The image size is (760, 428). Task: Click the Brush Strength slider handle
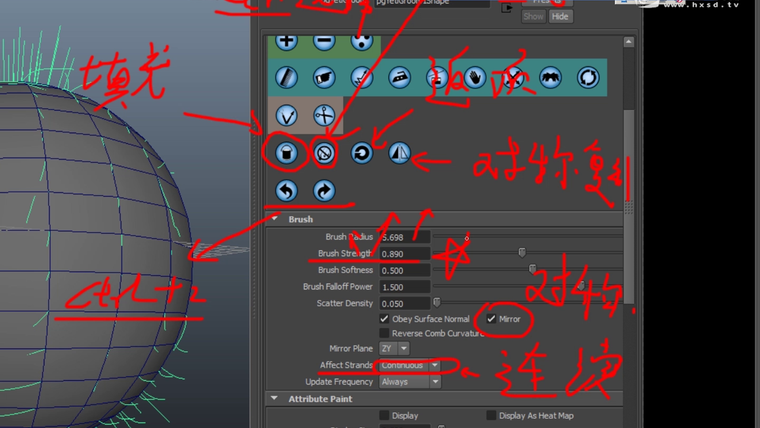click(520, 254)
